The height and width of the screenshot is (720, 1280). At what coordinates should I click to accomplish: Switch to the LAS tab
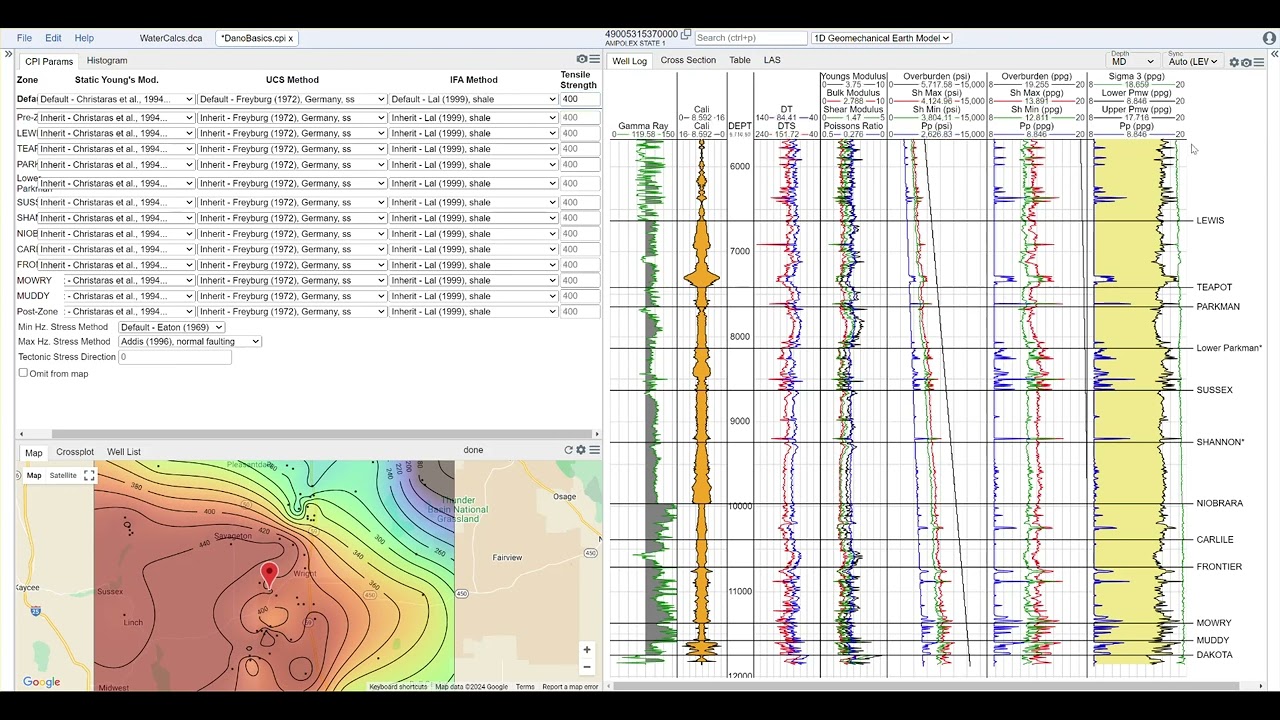(772, 60)
